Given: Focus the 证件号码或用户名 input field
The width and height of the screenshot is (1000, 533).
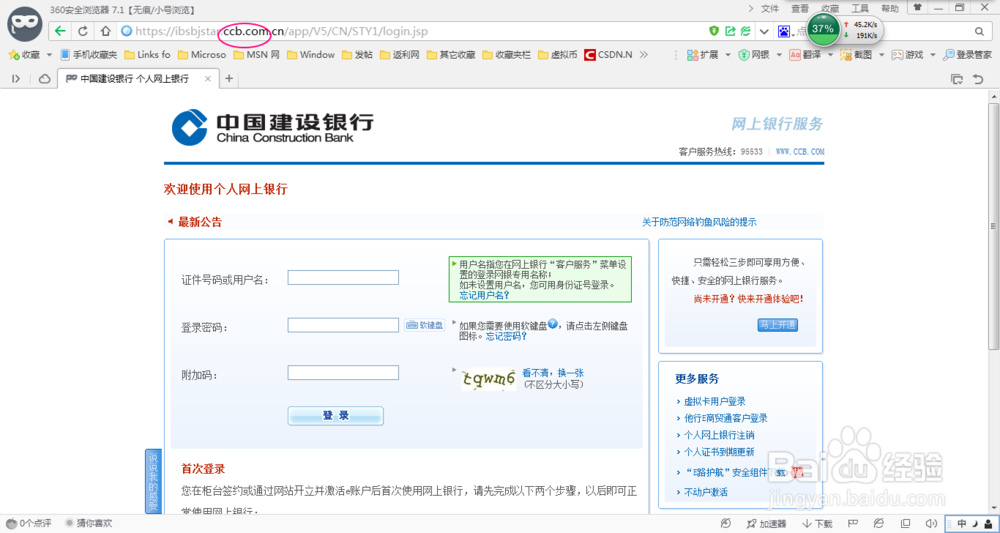Looking at the screenshot, I should pos(343,277).
